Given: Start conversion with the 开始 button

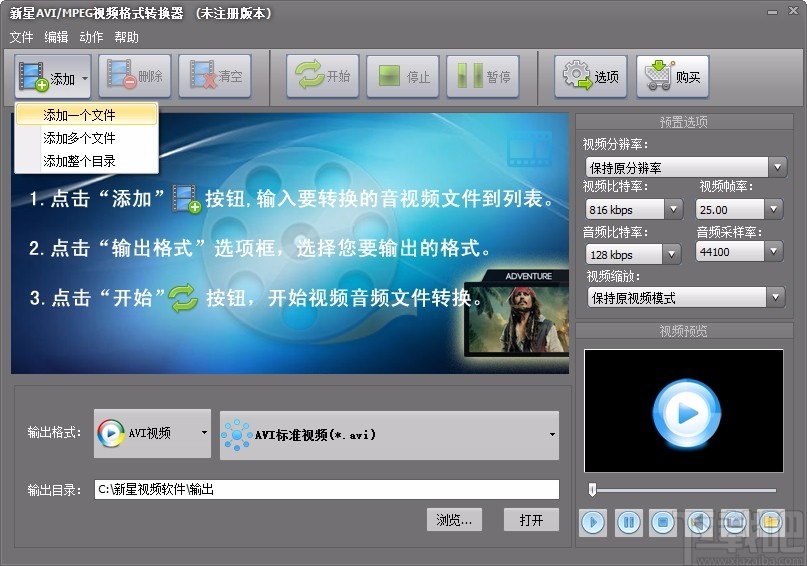Looking at the screenshot, I should (x=323, y=76).
